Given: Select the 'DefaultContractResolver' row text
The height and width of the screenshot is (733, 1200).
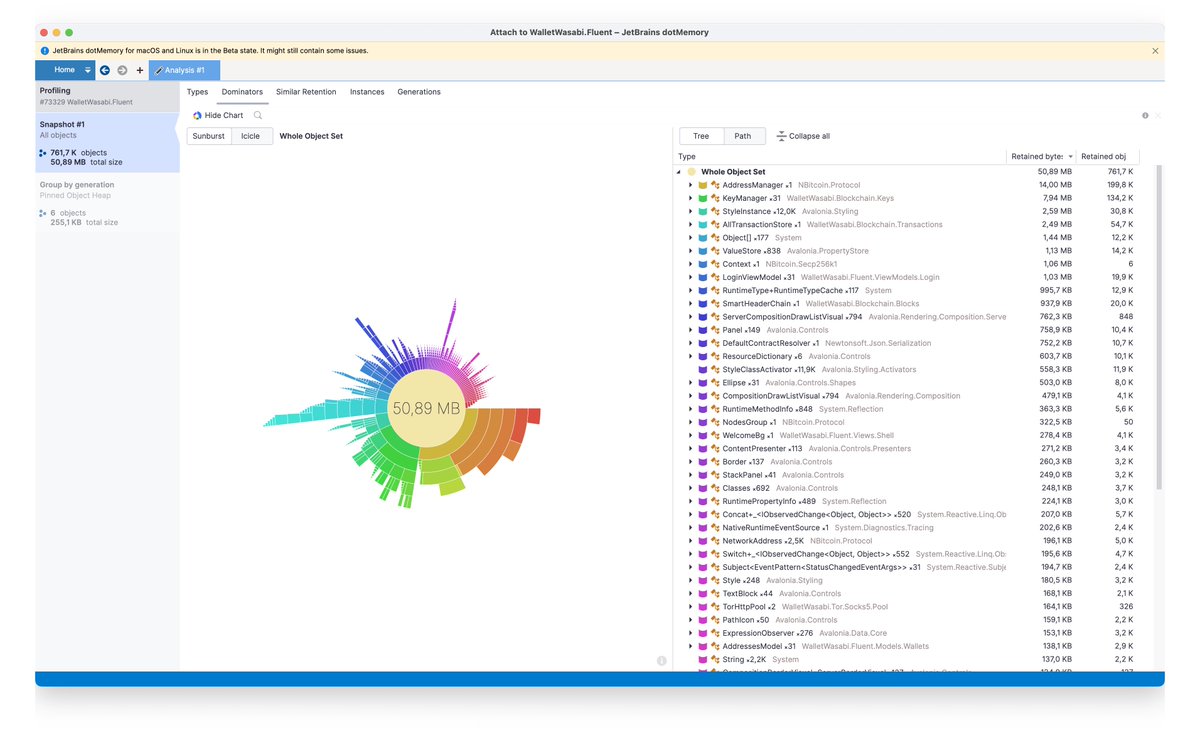Looking at the screenshot, I should pyautogui.click(x=767, y=343).
